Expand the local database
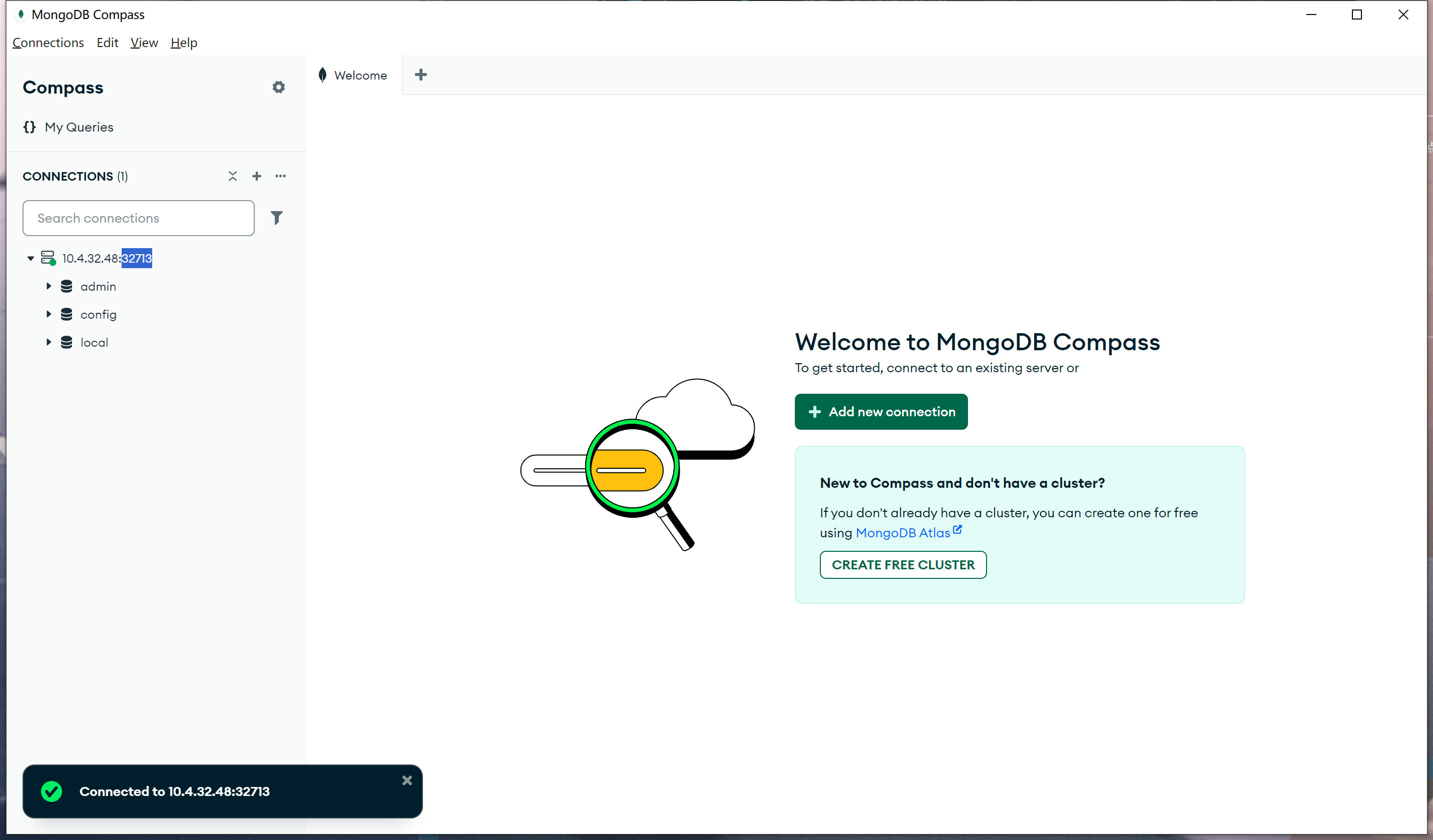1433x840 pixels. point(49,342)
